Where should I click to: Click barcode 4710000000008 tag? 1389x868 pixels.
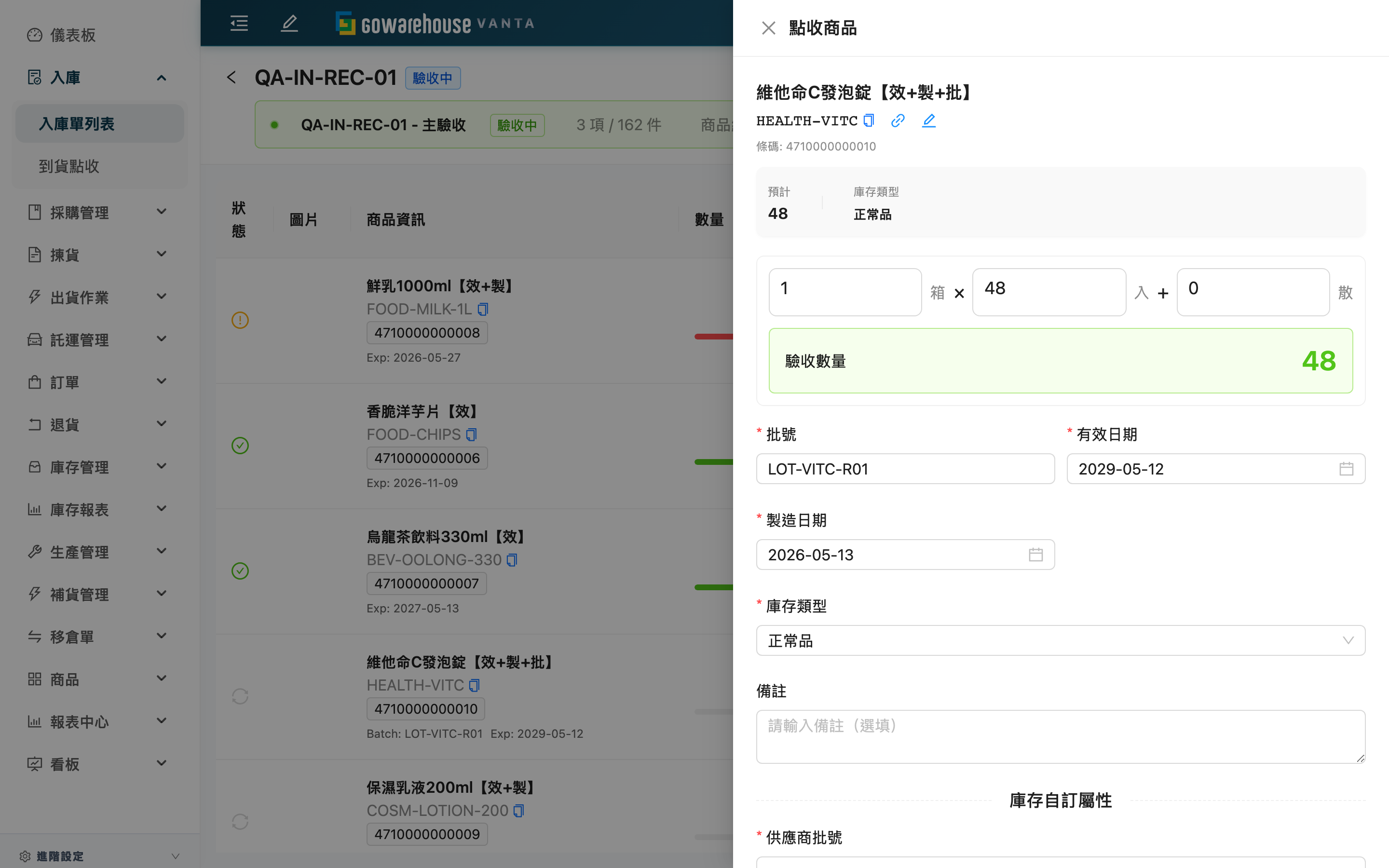427,333
